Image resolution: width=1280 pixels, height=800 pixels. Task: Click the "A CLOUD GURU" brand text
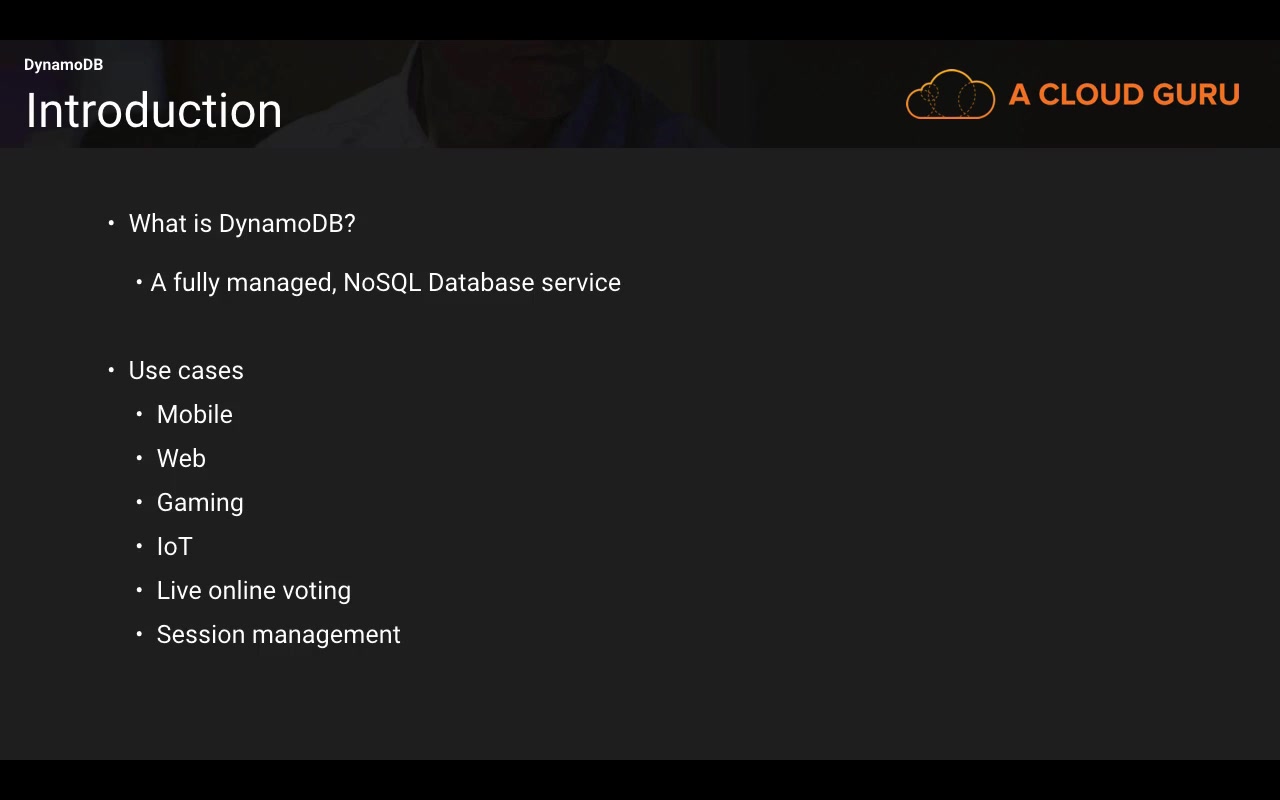tap(1124, 95)
